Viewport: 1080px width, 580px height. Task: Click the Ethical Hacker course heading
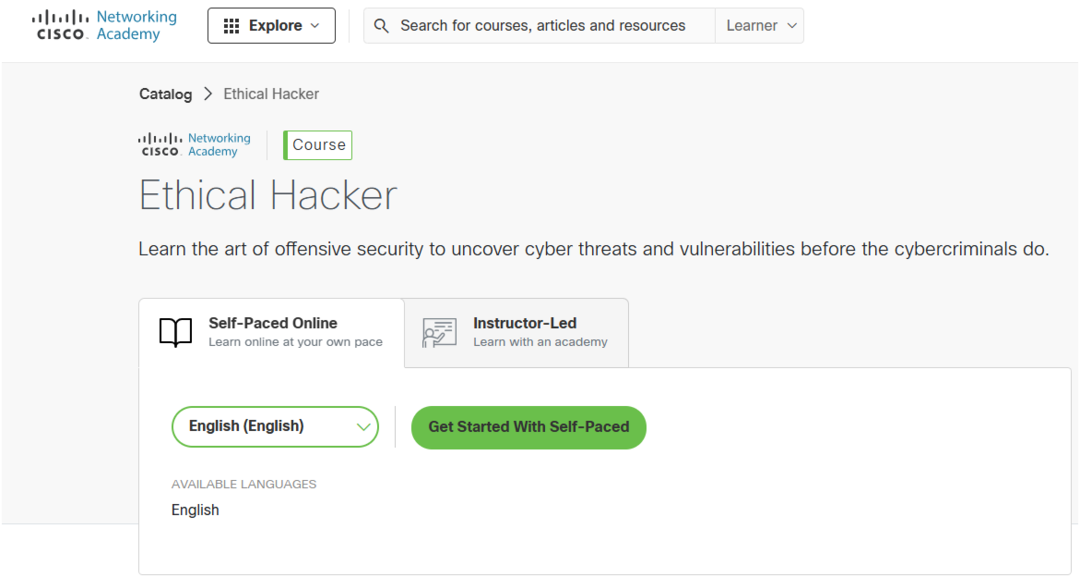point(268,195)
